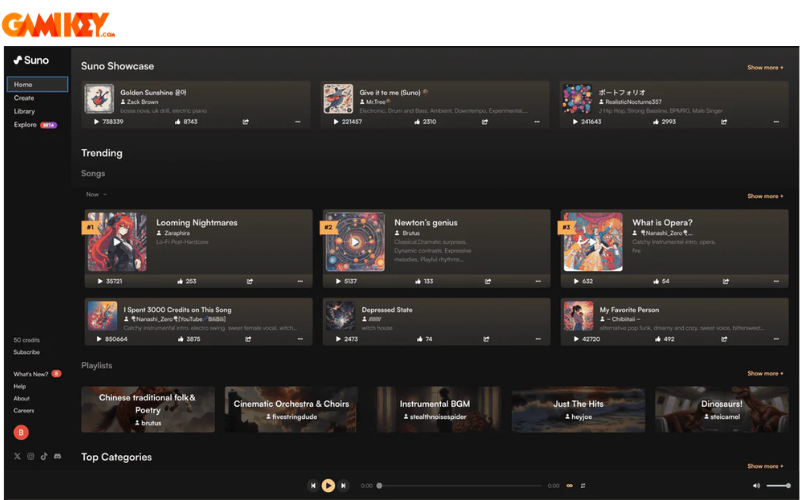Like the Golden Sunshine song
This screenshot has height=500, width=800.
coord(178,122)
